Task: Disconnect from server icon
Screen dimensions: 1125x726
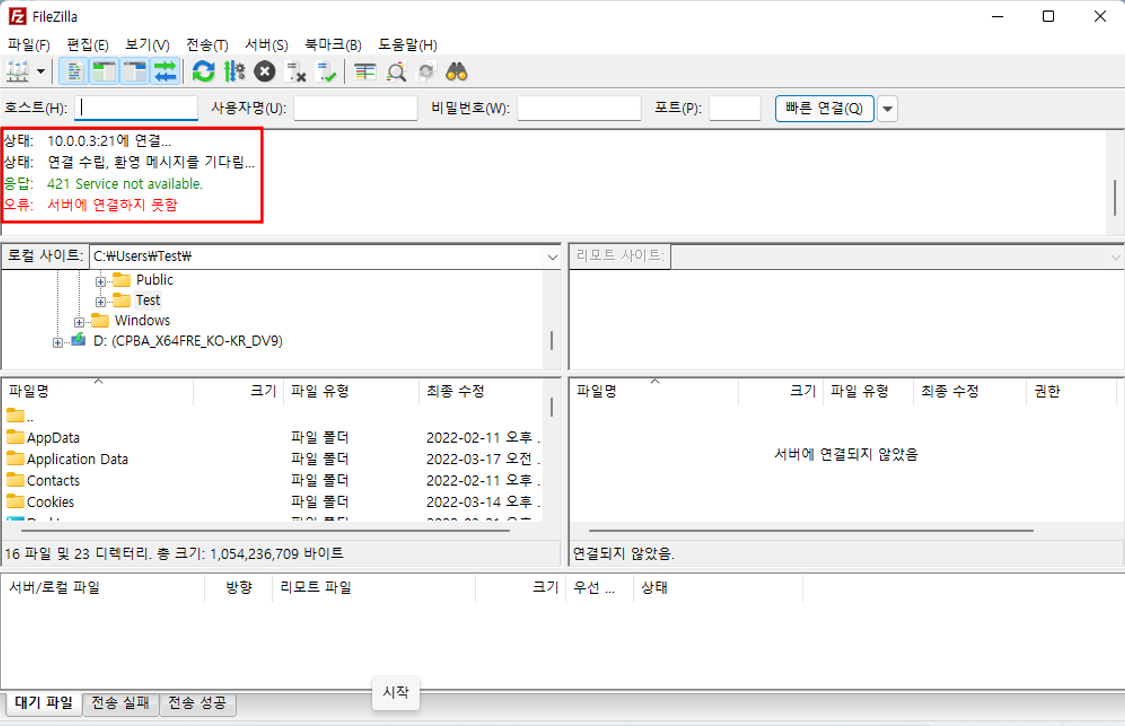Action: coord(296,72)
